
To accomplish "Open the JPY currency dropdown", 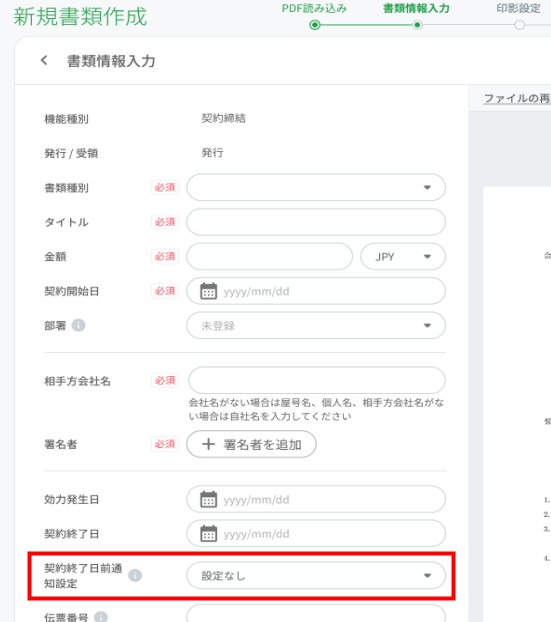I will click(403, 257).
